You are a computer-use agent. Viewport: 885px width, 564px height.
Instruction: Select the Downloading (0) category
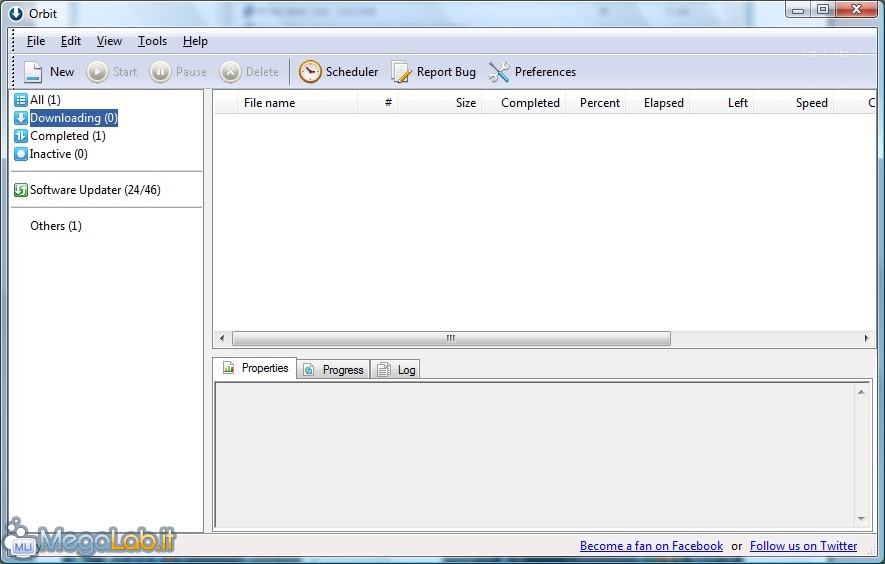click(x=73, y=118)
